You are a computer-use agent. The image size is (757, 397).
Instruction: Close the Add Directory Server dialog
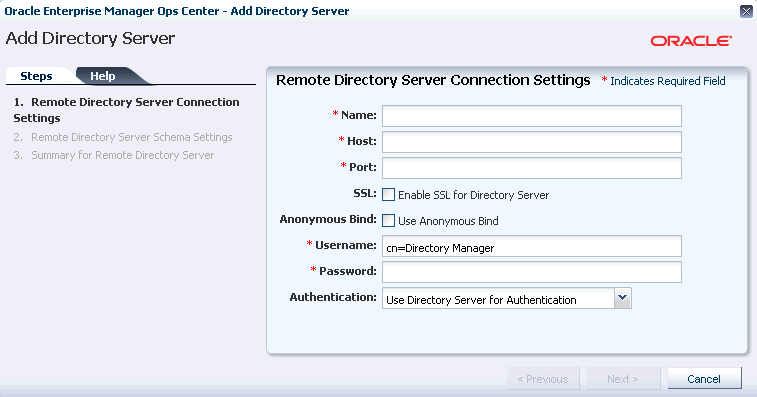(746, 11)
